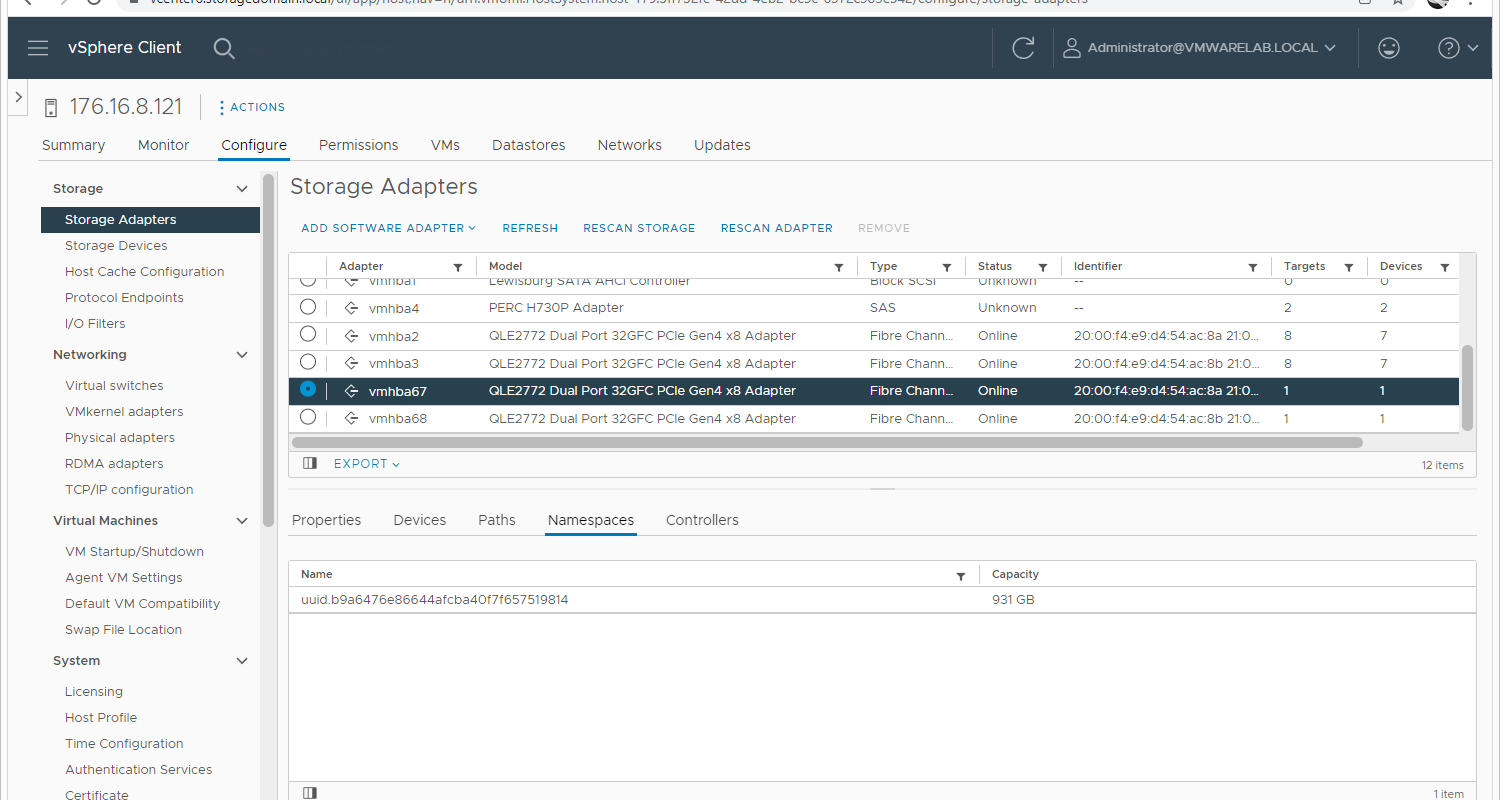1500x800 pixels.
Task: Switch to the adapter Properties tab
Action: [326, 520]
